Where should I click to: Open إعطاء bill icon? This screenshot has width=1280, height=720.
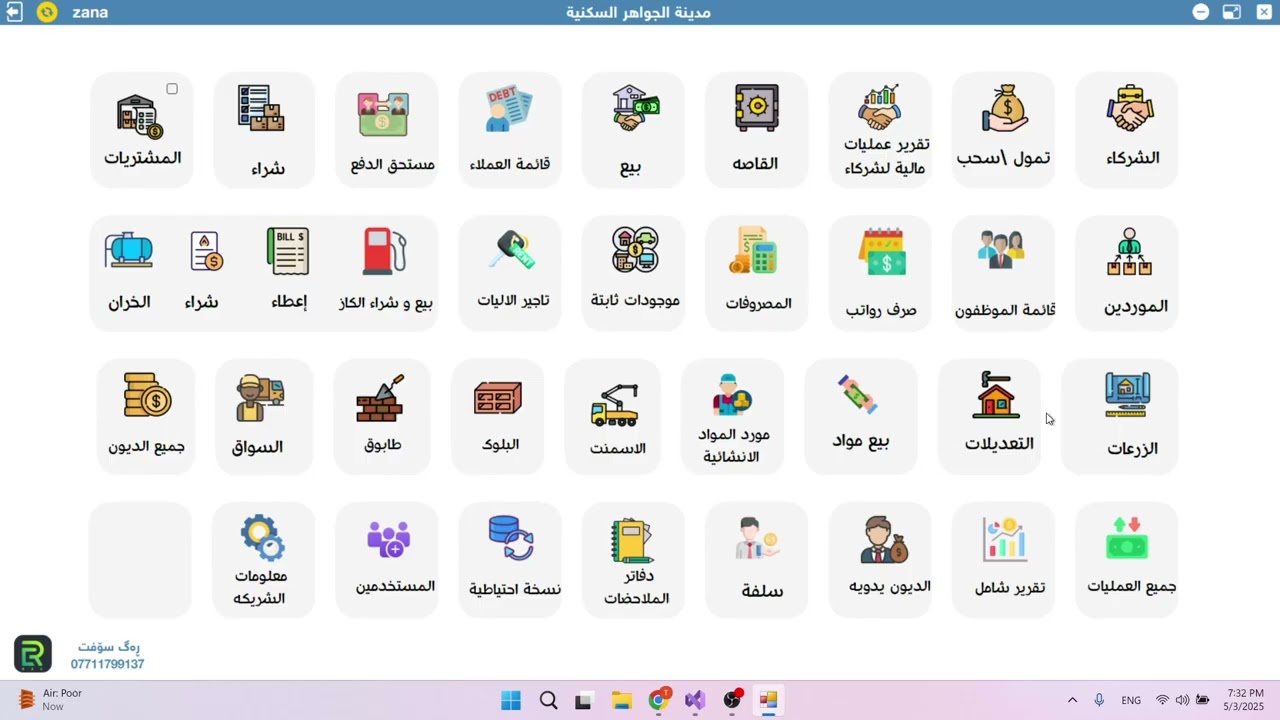click(x=288, y=251)
